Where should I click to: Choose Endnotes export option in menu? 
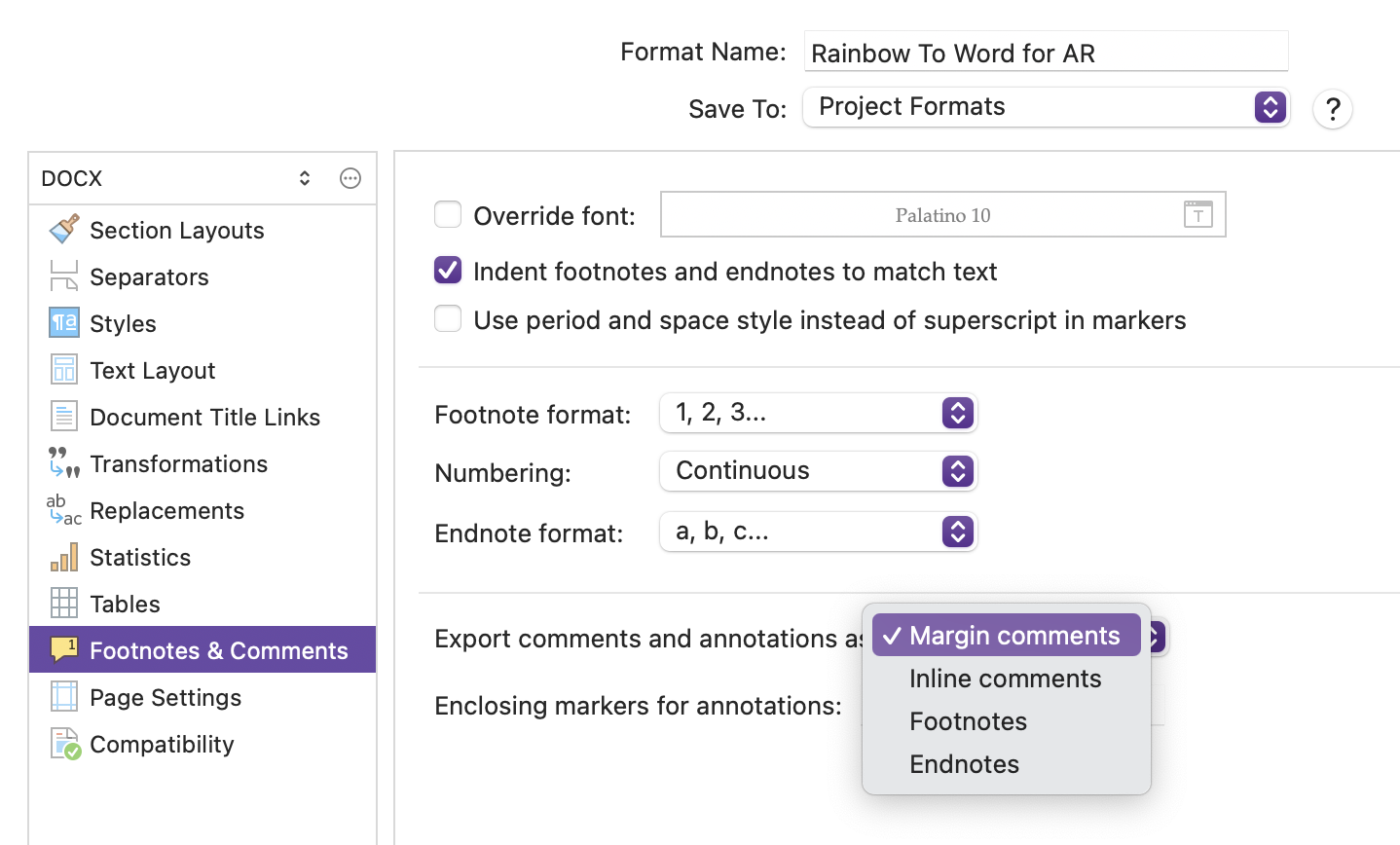pyautogui.click(x=1007, y=764)
